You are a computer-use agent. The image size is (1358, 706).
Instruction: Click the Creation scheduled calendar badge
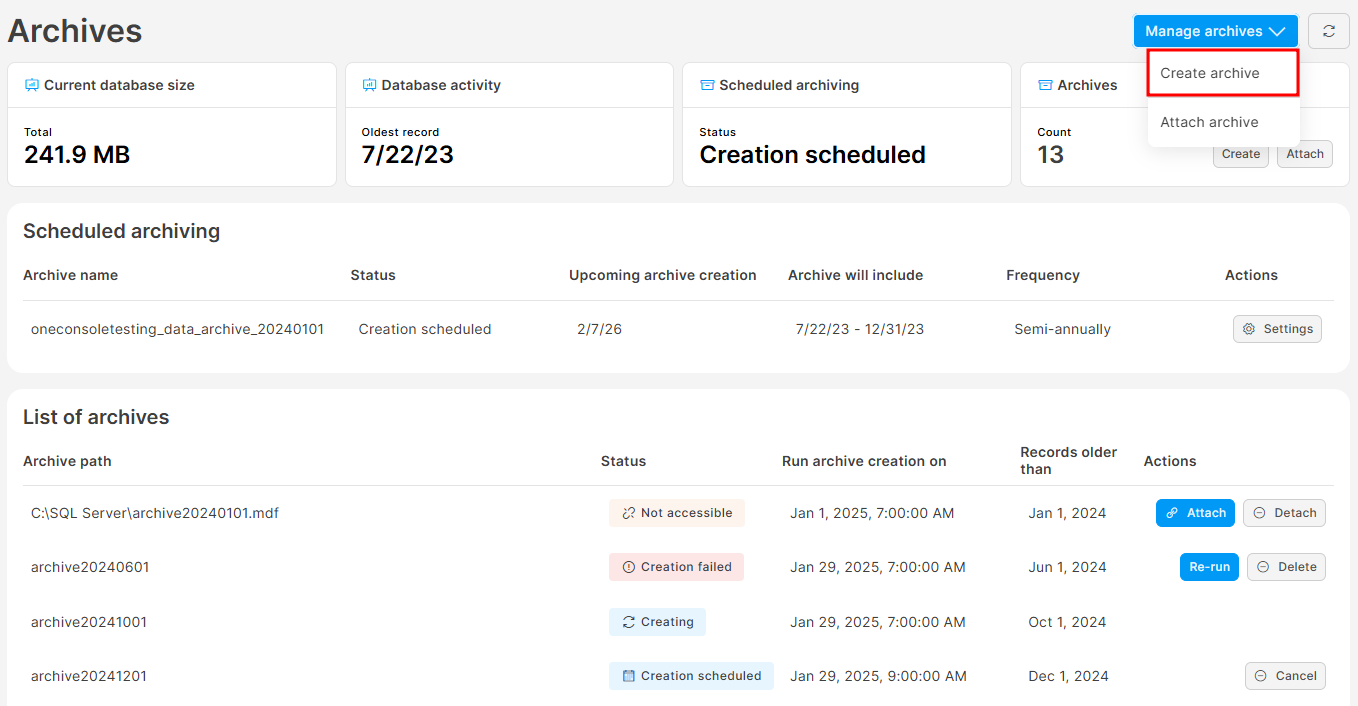[691, 676]
